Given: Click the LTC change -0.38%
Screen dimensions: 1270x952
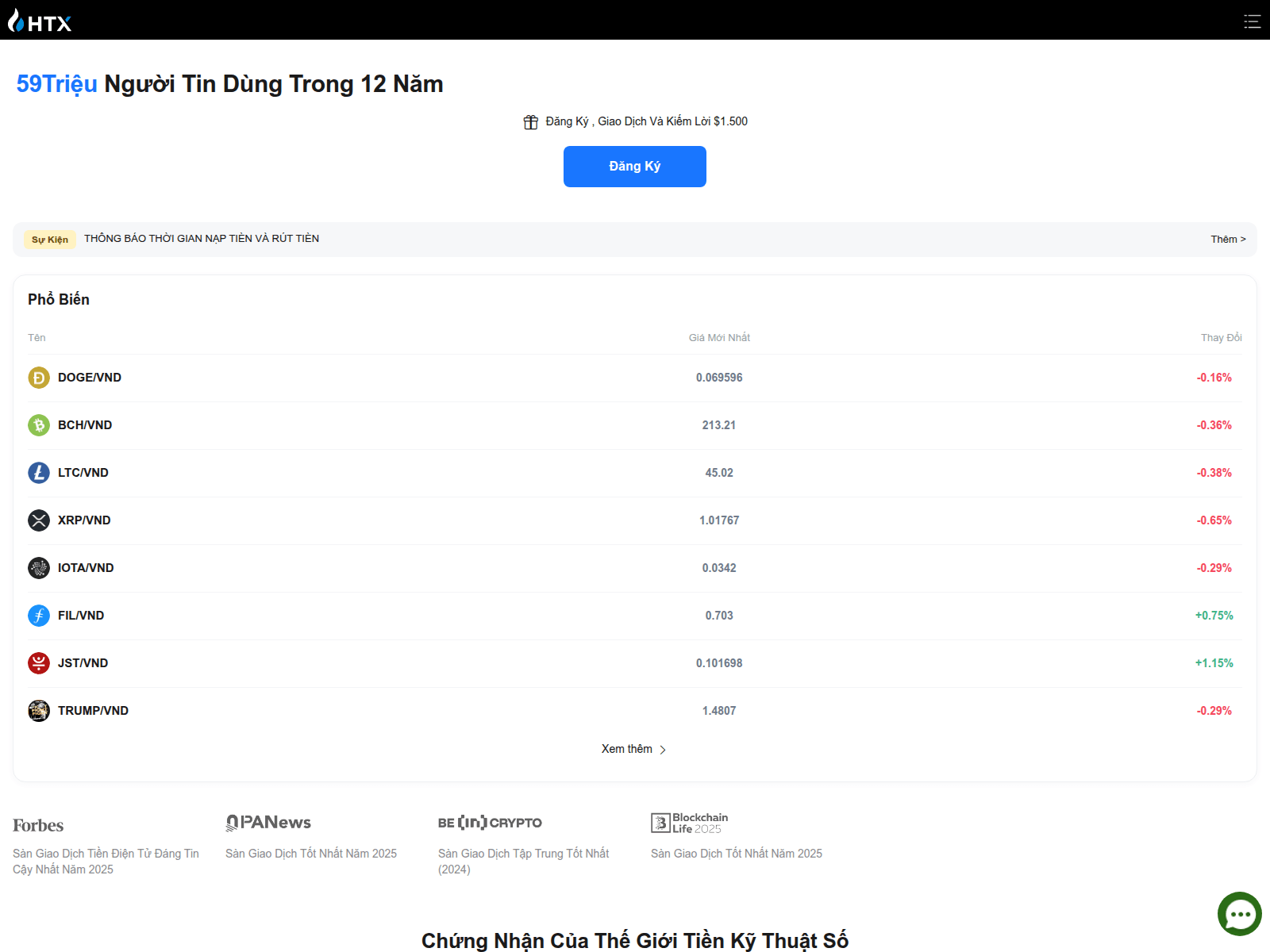Looking at the screenshot, I should [x=1214, y=473].
